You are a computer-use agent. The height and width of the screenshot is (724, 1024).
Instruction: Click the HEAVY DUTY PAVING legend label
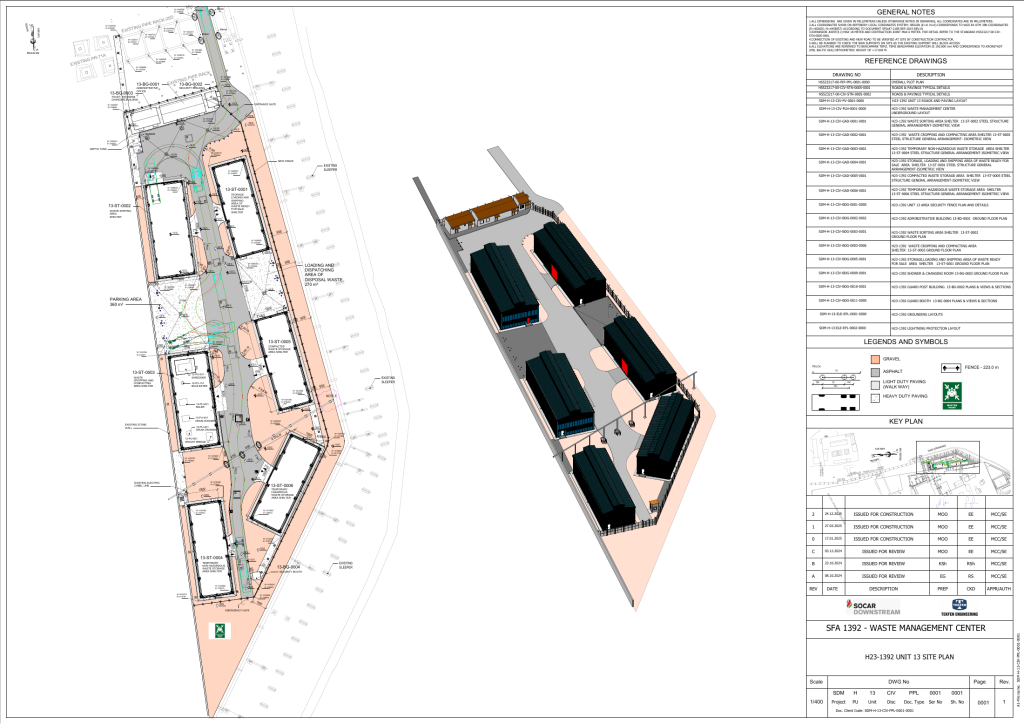pos(904,397)
